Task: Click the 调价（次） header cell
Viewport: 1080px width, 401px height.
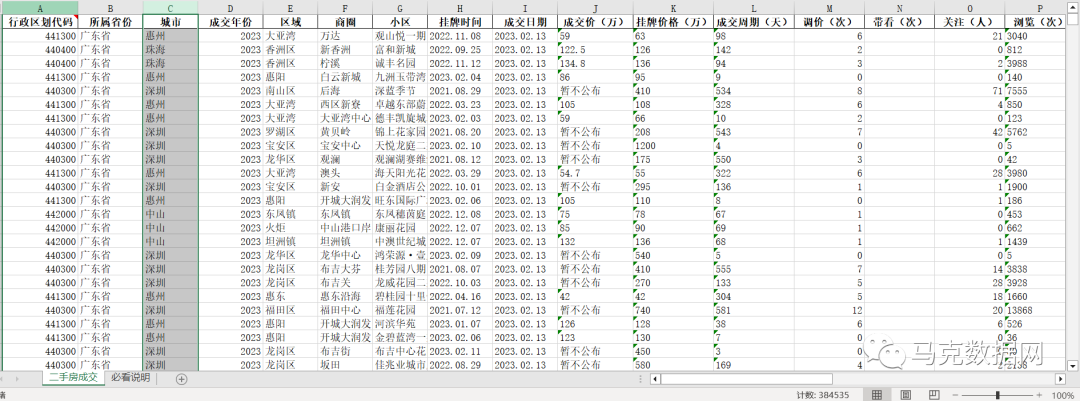Action: 829,21
